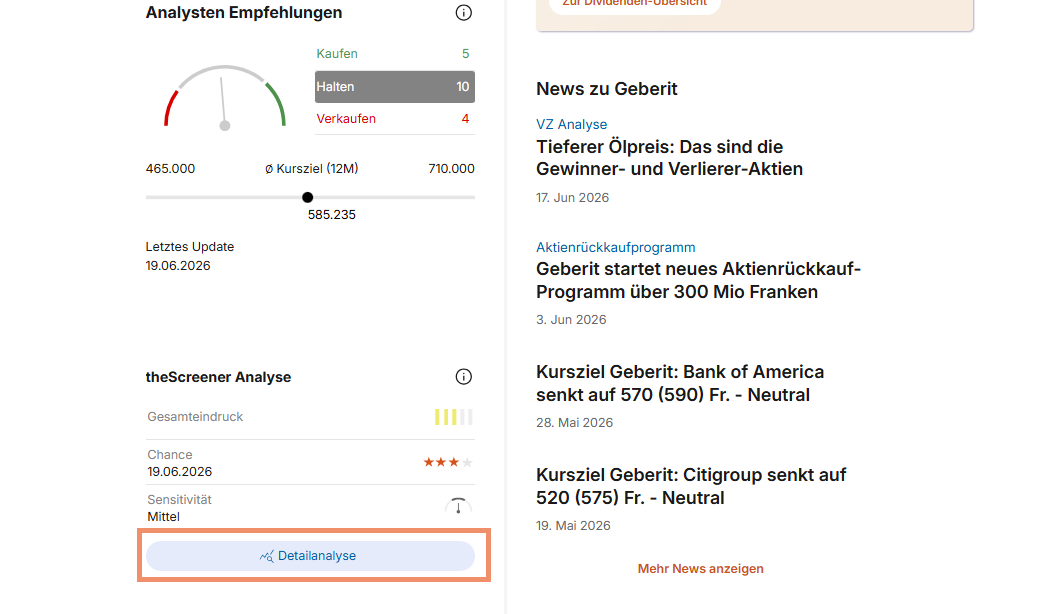Open Citigroup Kursziel news headline
Viewport: 1046px width, 614px height.
click(691, 487)
